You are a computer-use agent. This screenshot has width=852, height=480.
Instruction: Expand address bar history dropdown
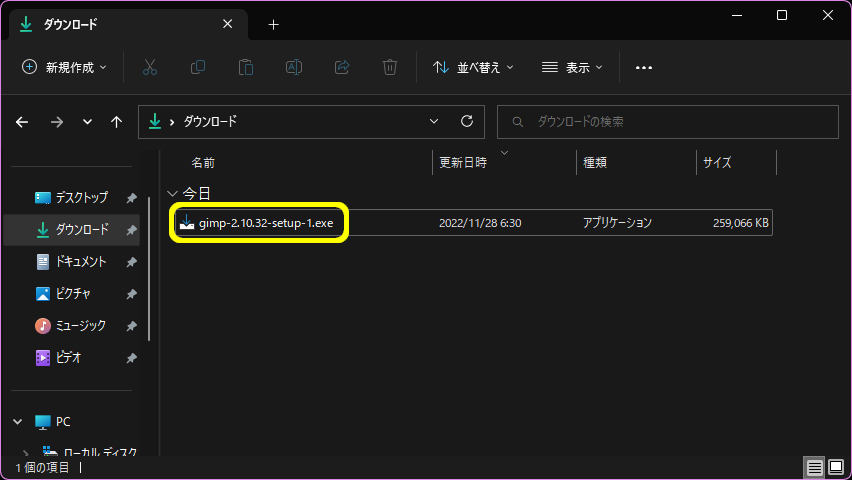point(434,121)
